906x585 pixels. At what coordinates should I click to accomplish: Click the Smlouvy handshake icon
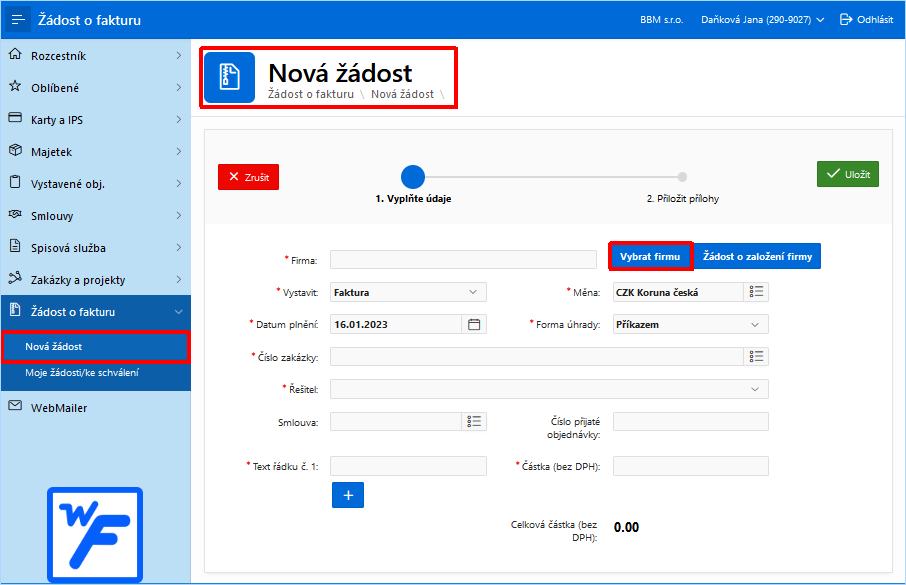point(15,214)
